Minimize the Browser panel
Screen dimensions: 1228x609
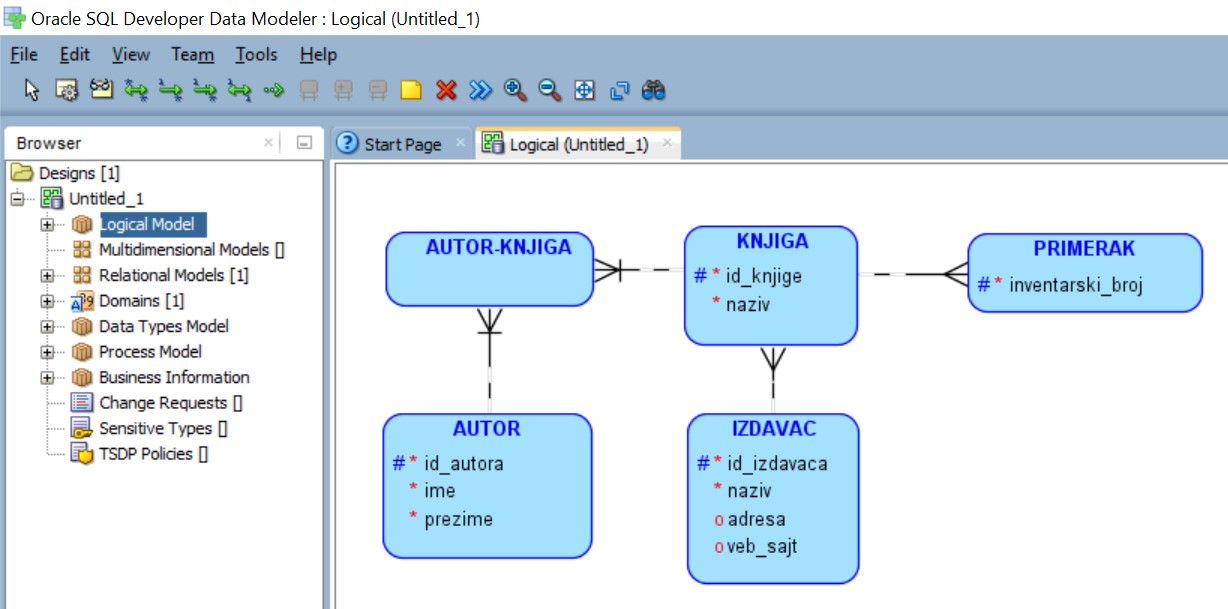[x=304, y=143]
